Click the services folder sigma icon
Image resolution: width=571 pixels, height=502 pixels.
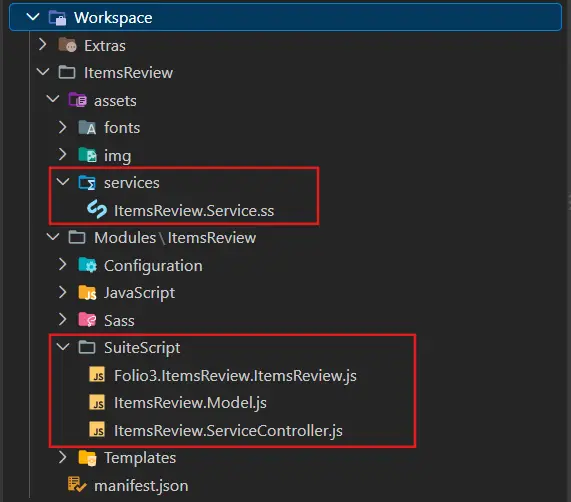pyautogui.click(x=87, y=182)
